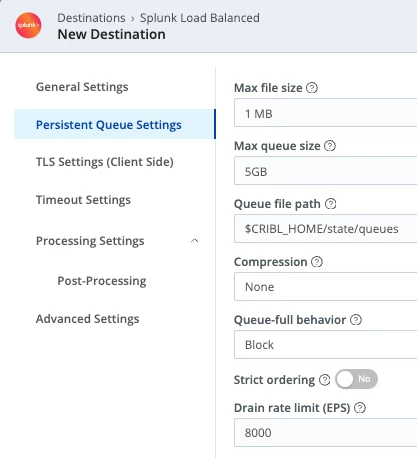Click the Max file size input field
This screenshot has width=417, height=458.
325,113
